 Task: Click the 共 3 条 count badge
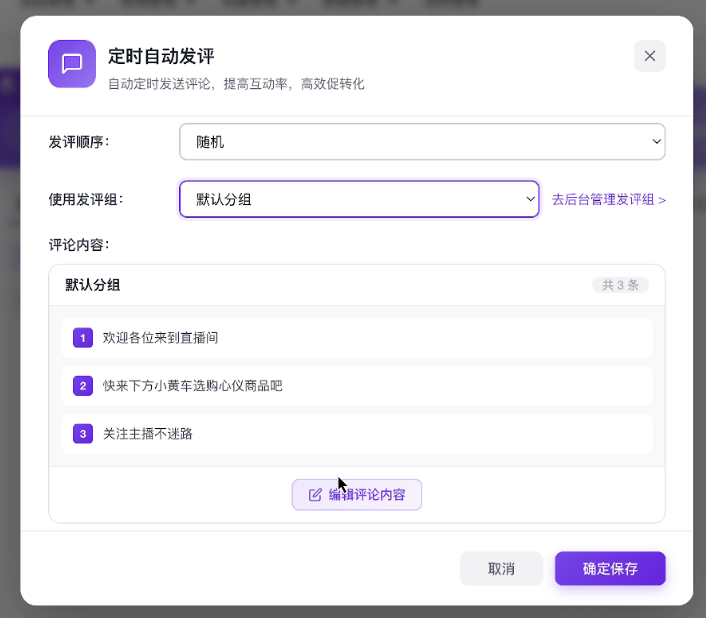pyautogui.click(x=620, y=285)
